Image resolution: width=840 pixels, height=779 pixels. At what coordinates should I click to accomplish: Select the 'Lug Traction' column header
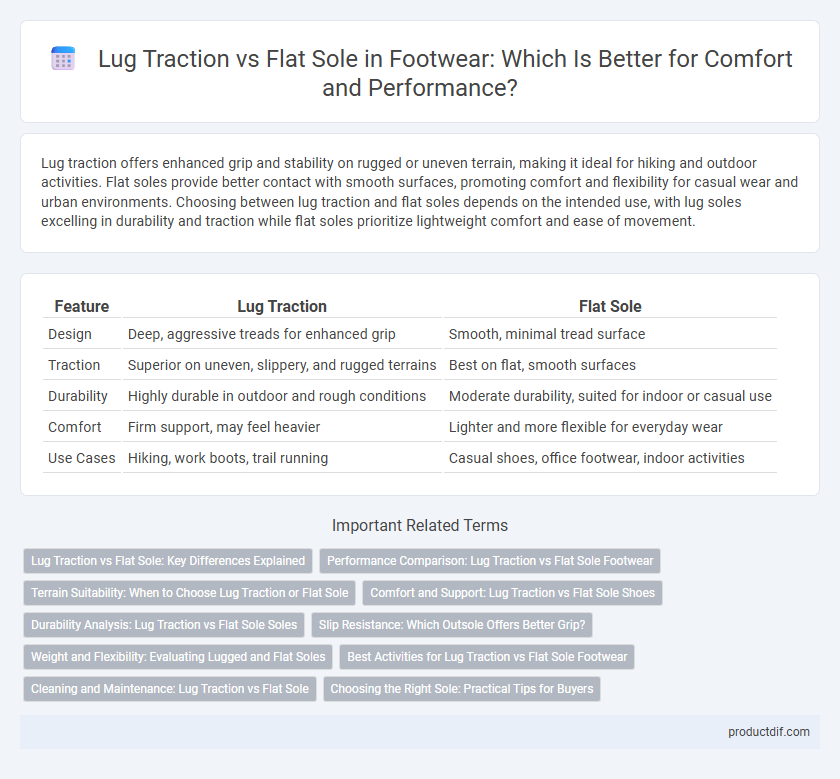[x=282, y=306]
